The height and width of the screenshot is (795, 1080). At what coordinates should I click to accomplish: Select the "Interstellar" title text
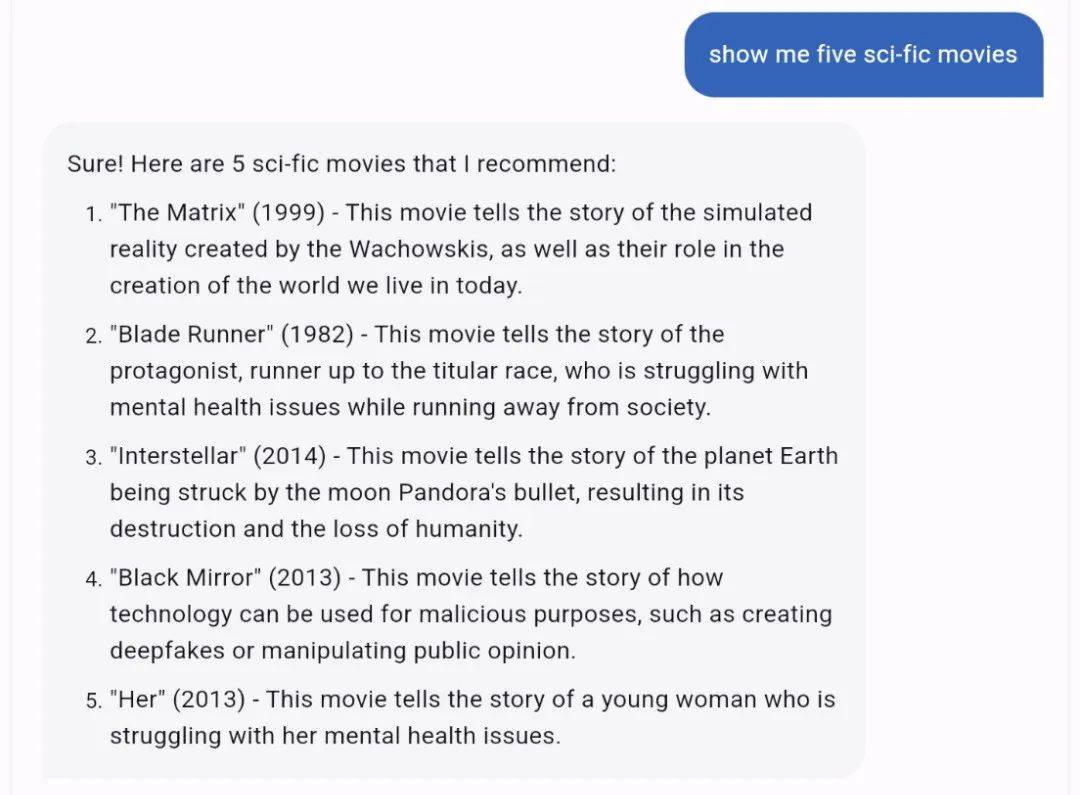[x=178, y=456]
